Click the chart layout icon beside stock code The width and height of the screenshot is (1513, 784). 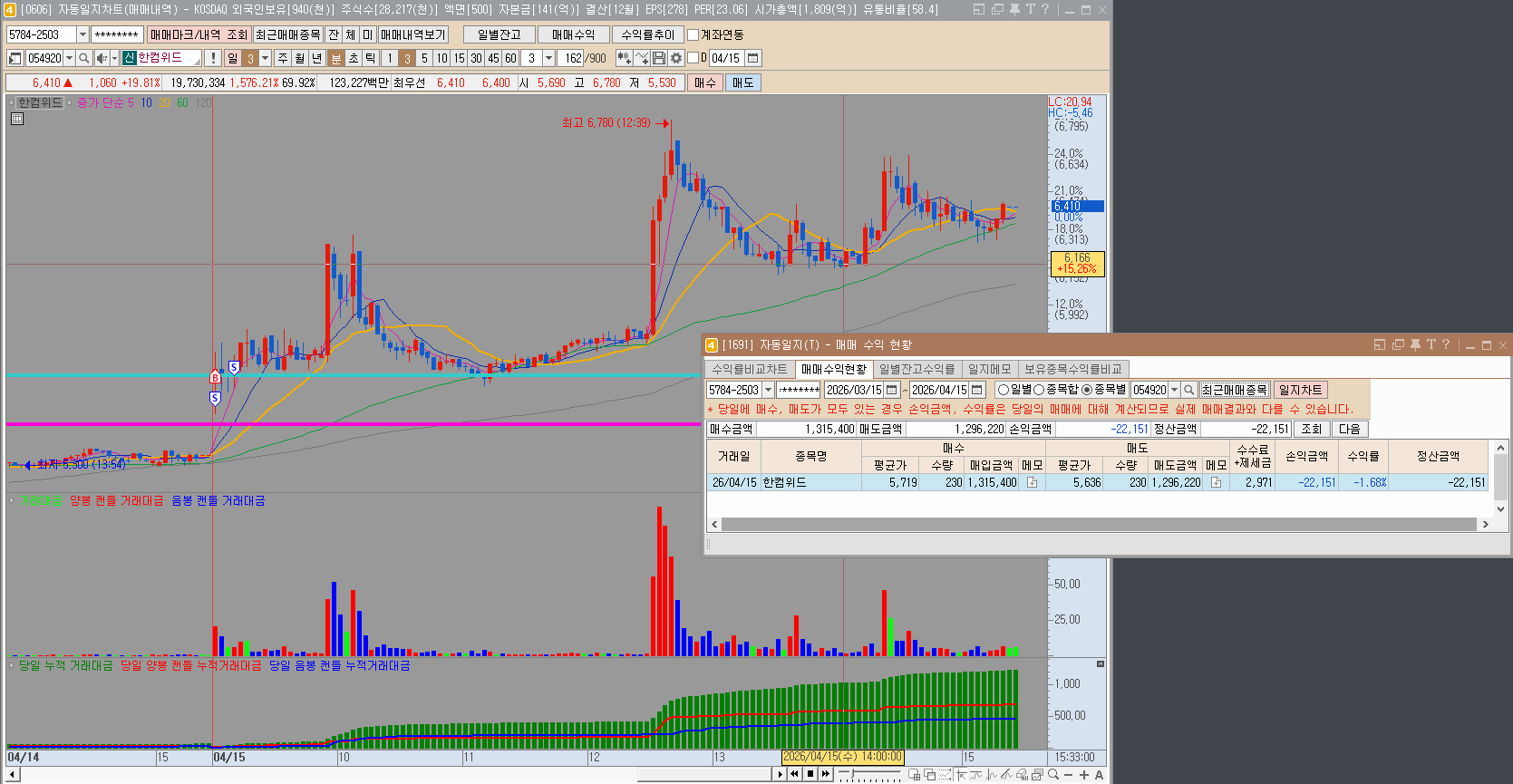click(15, 58)
